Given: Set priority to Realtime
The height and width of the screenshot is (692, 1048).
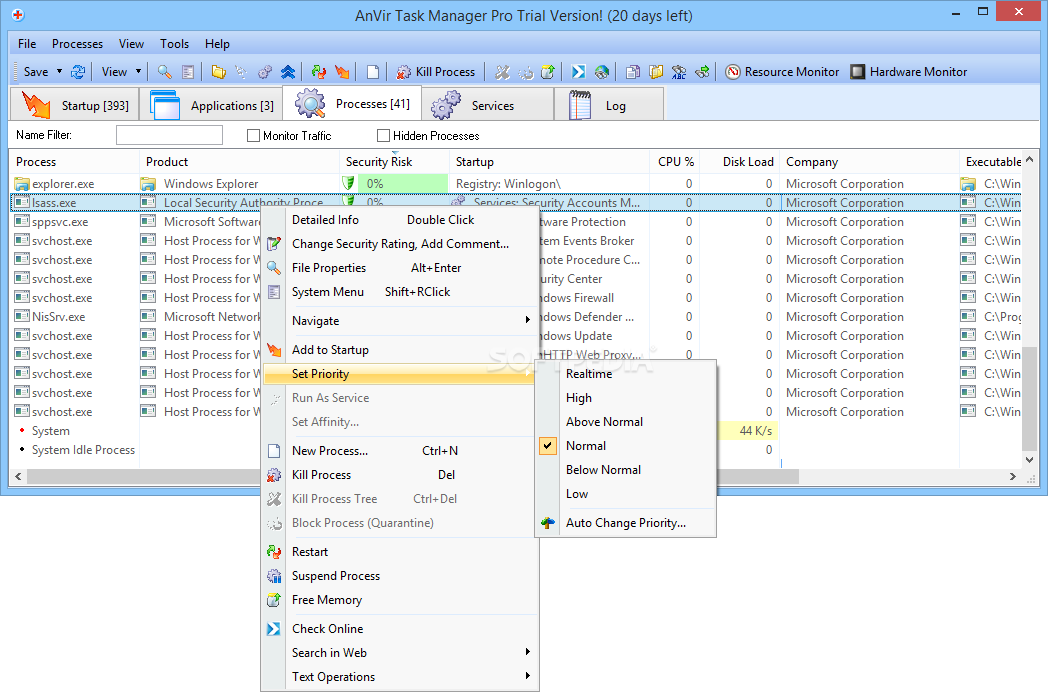Looking at the screenshot, I should (x=626, y=374).
